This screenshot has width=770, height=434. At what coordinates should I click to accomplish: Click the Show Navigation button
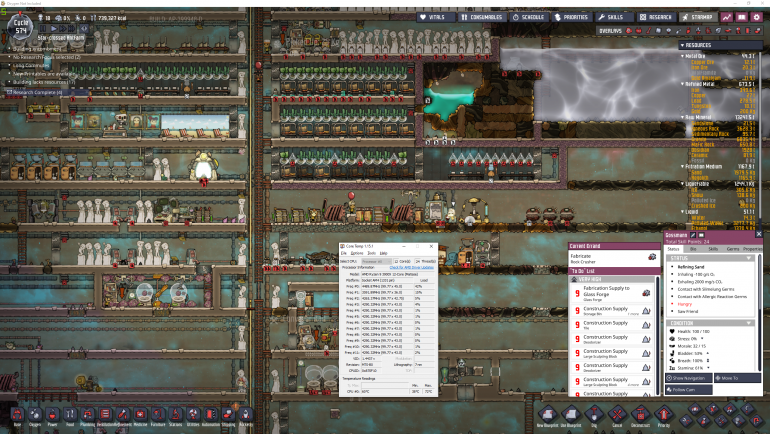click(688, 378)
